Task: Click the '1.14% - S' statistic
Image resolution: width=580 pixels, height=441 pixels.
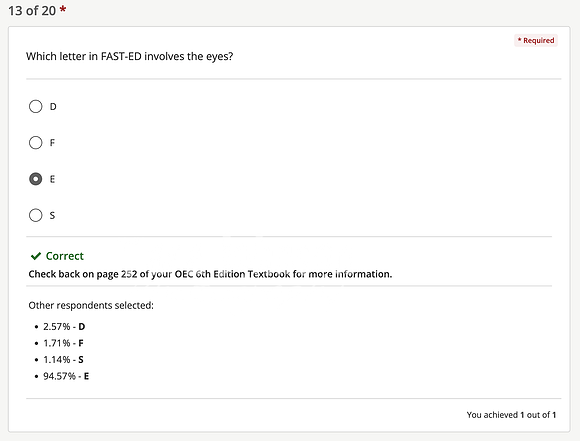Action: (63, 360)
